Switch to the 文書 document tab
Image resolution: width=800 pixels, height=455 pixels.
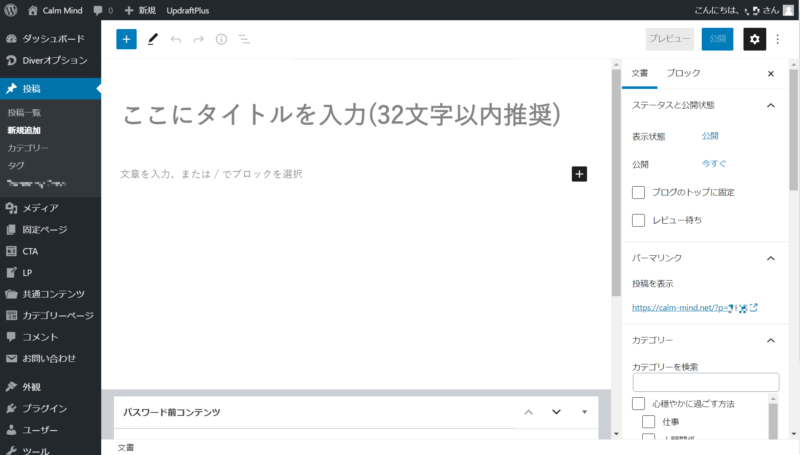pos(639,73)
